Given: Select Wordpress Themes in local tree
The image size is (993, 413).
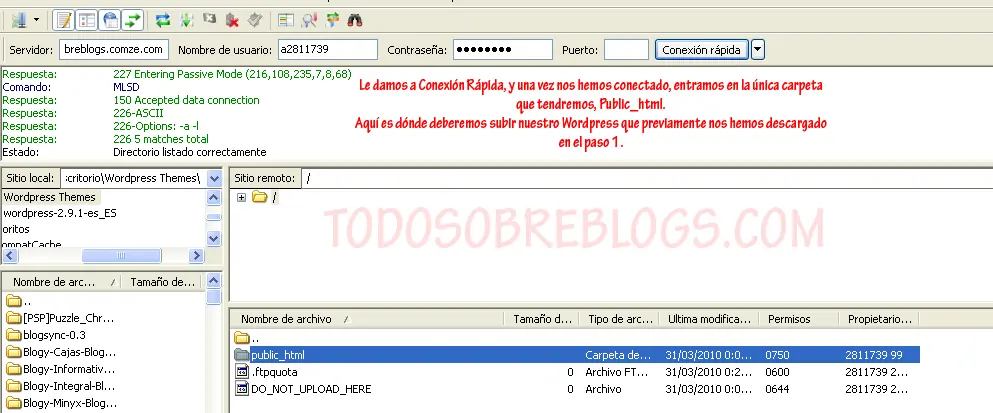Looking at the screenshot, I should pos(50,197).
